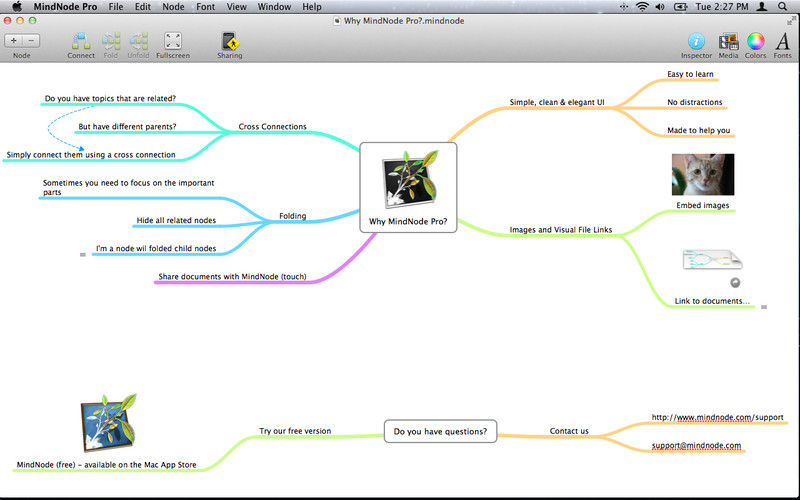The image size is (800, 500).
Task: Select the central 'Why MindNode Pro?' node
Action: [x=408, y=188]
